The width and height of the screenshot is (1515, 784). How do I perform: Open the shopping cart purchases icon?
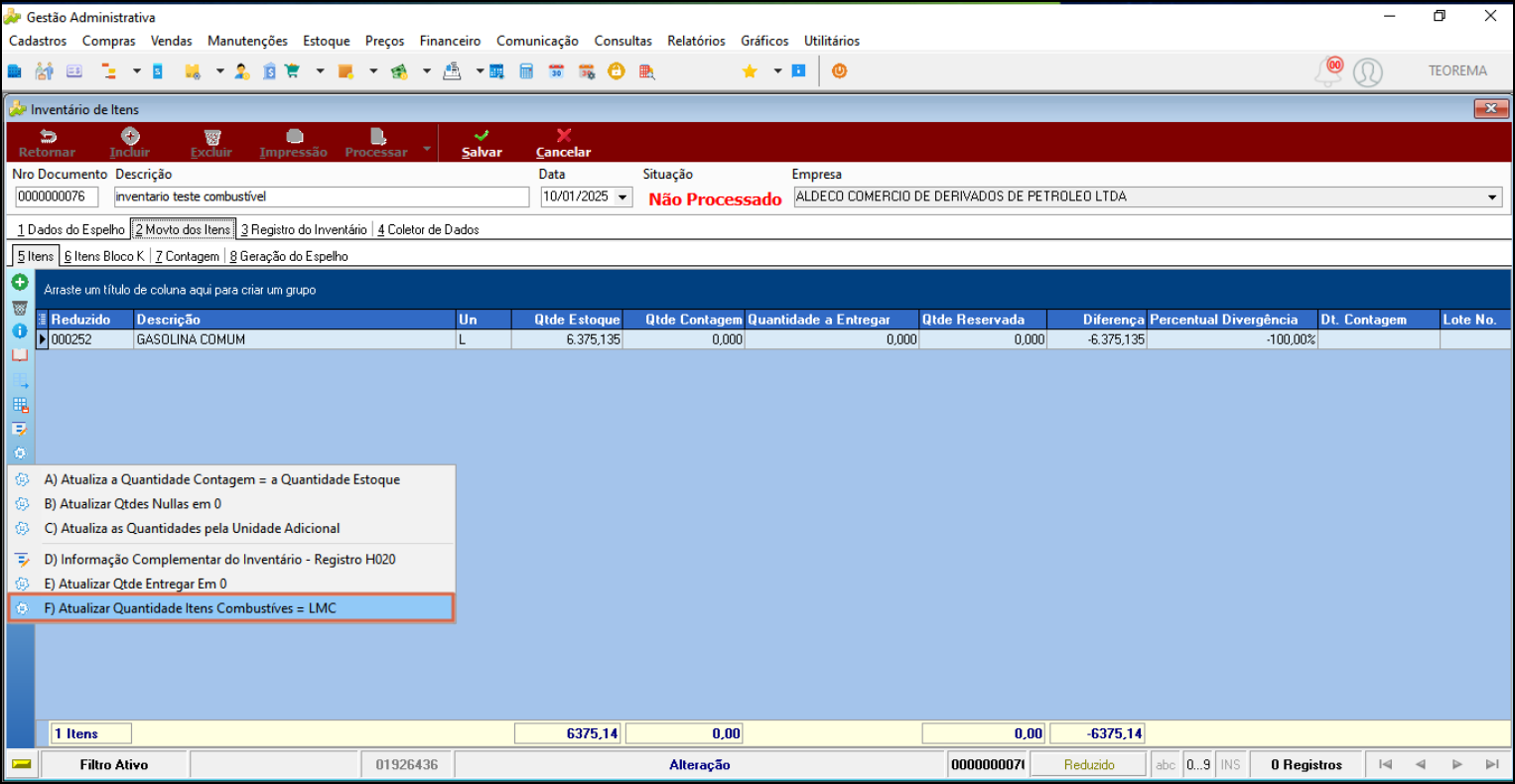pyautogui.click(x=292, y=71)
